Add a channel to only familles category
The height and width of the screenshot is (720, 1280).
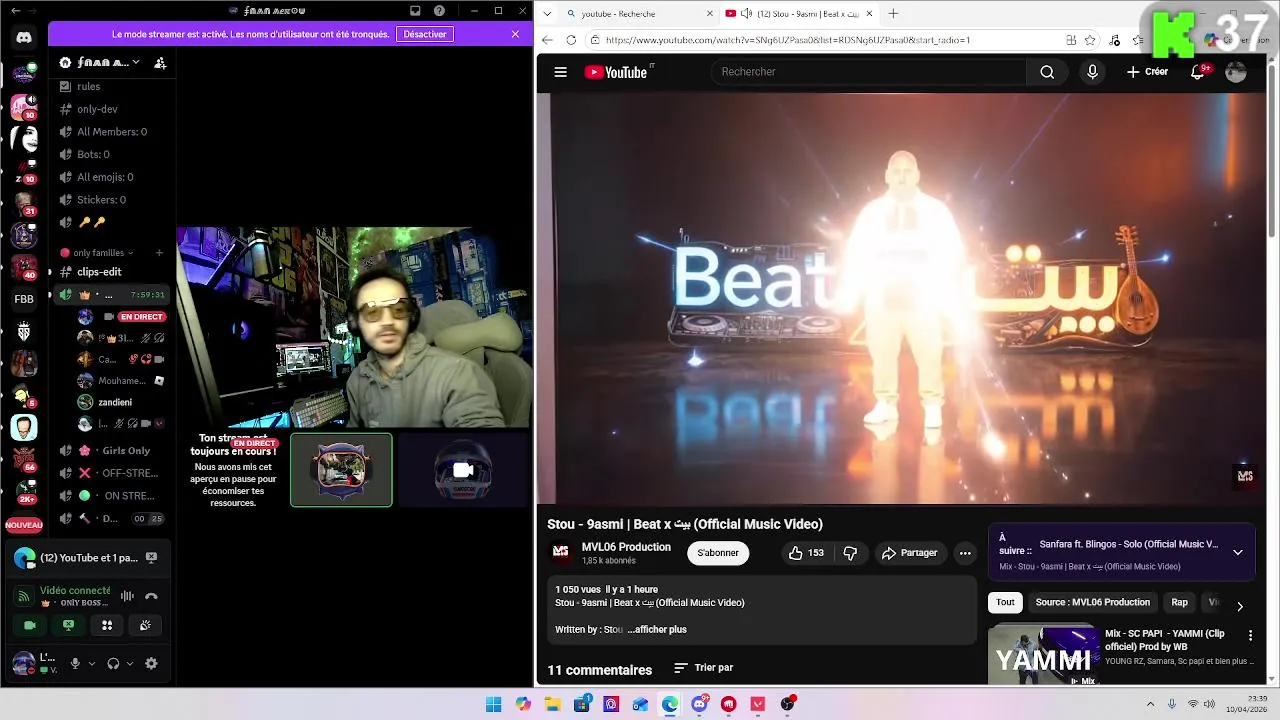click(158, 253)
